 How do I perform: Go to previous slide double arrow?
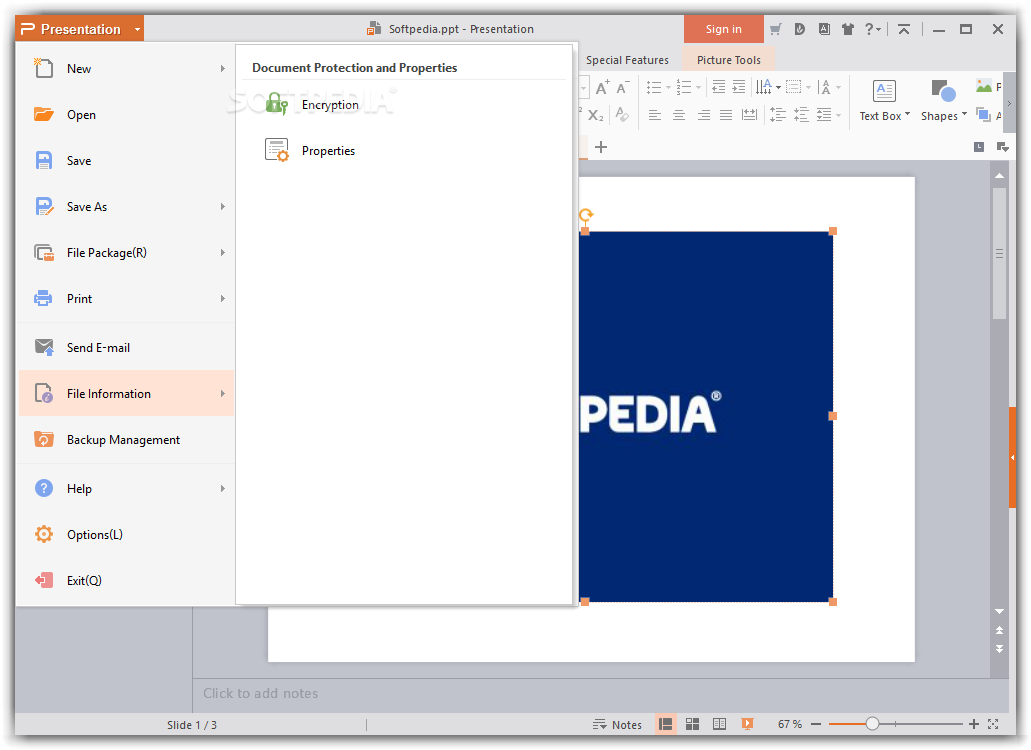pos(999,631)
